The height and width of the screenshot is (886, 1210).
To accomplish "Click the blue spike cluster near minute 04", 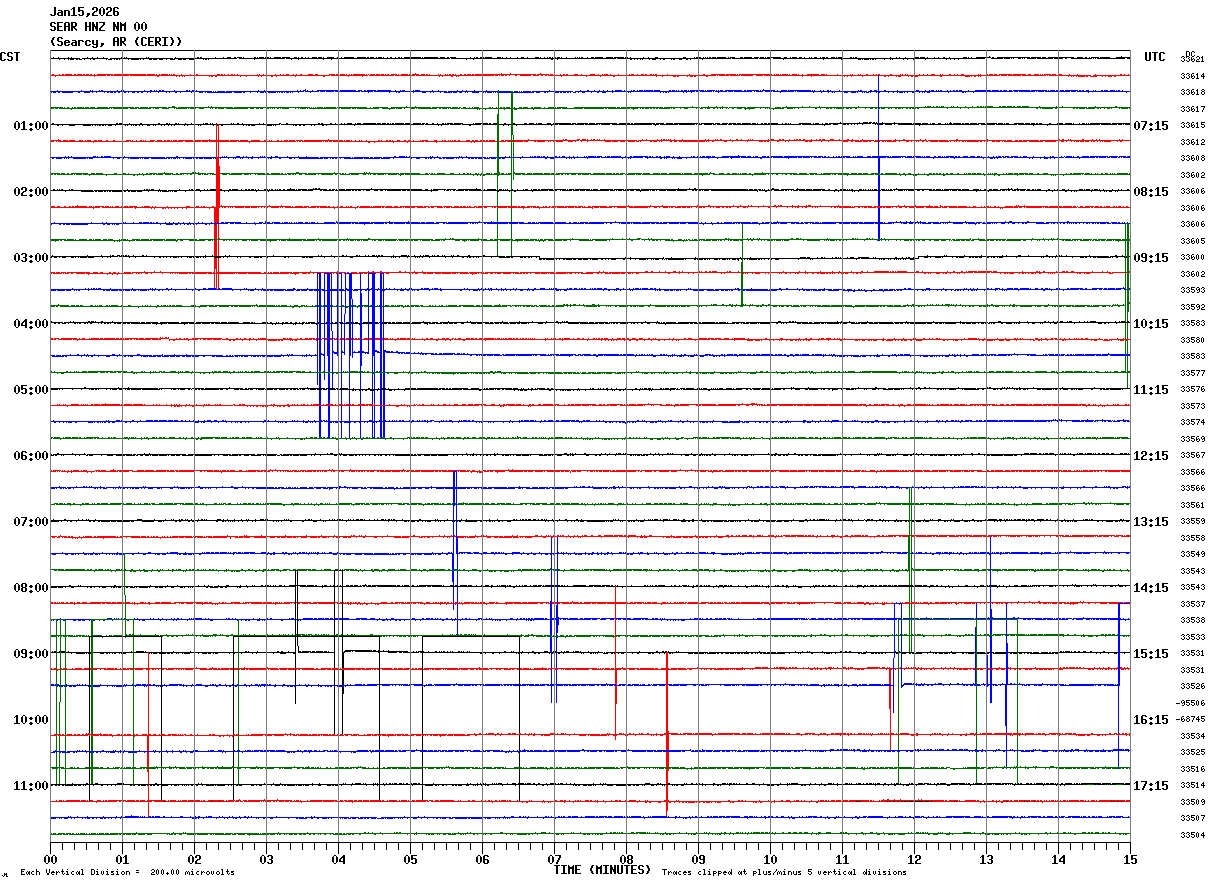I will [350, 355].
